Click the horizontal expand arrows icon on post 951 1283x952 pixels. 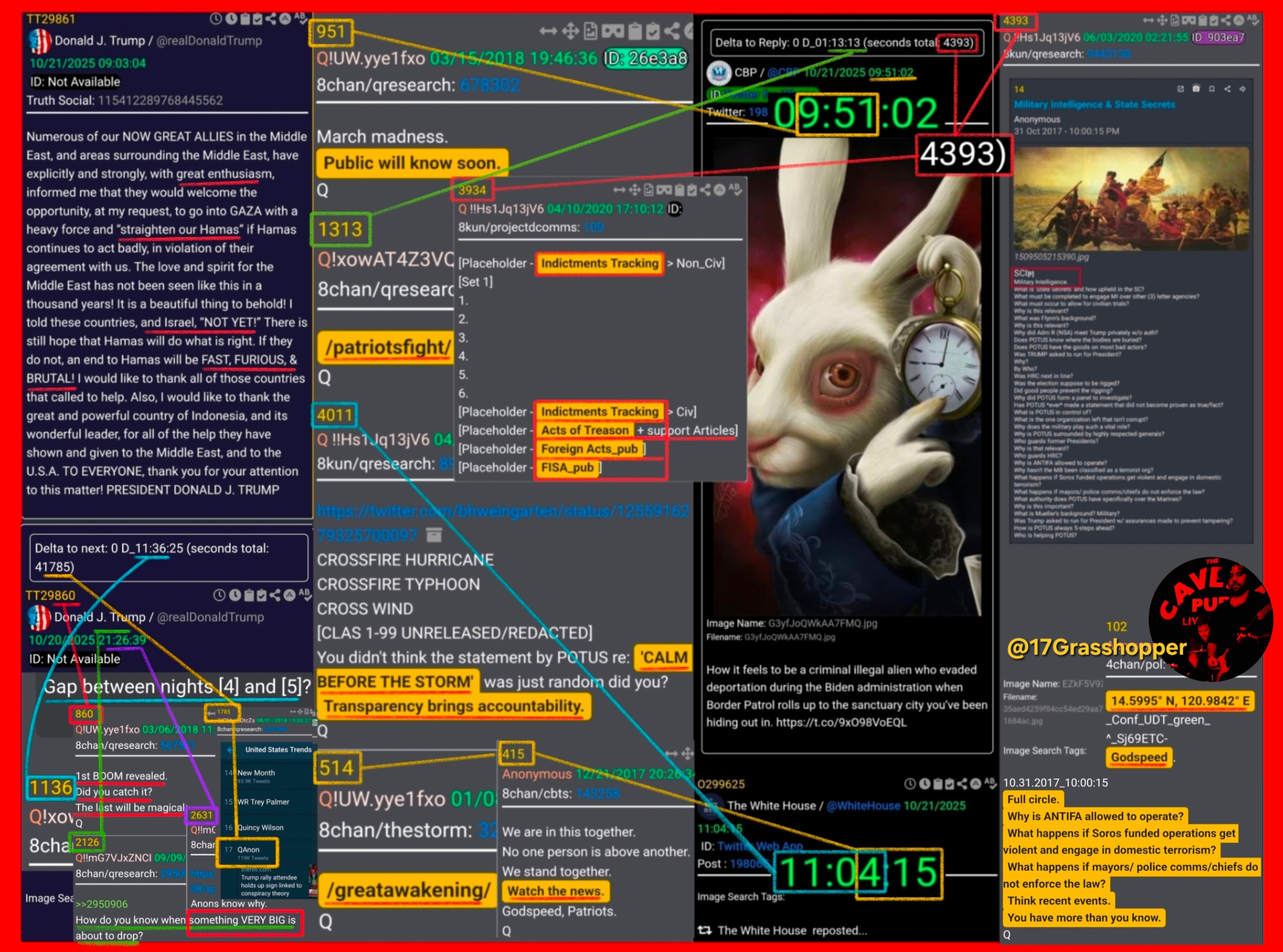(548, 31)
